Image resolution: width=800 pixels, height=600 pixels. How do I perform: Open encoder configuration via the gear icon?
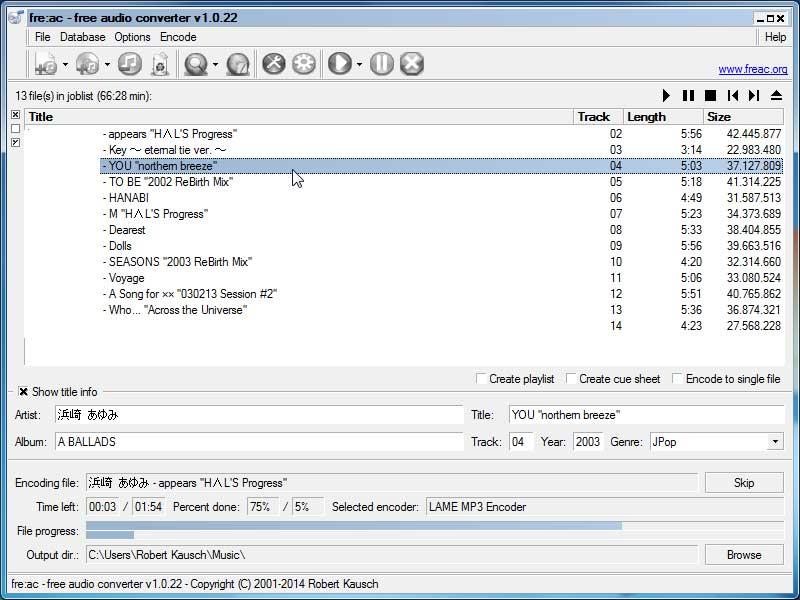(304, 64)
